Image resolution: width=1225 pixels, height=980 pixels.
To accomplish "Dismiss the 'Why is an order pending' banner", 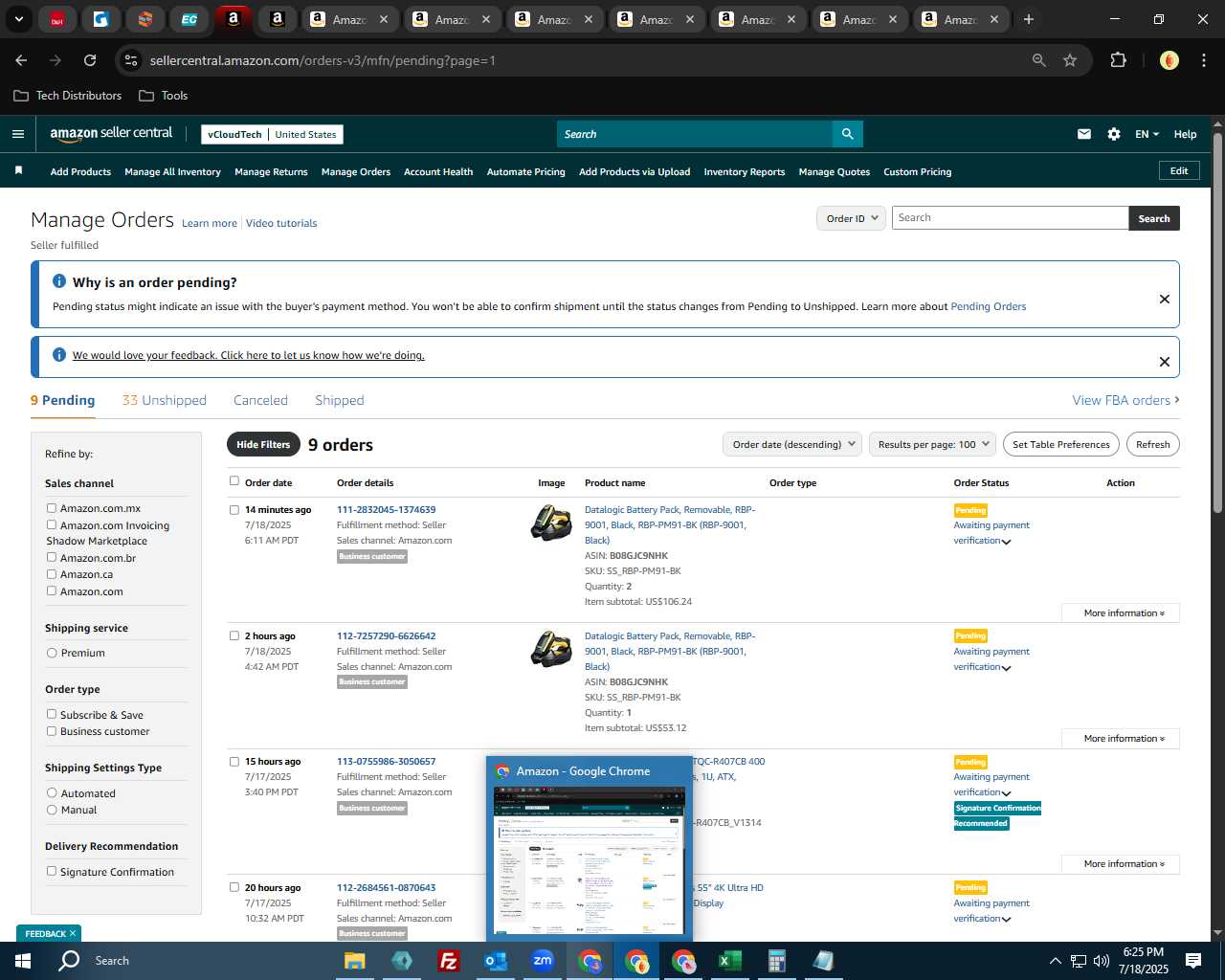I will [x=1165, y=299].
